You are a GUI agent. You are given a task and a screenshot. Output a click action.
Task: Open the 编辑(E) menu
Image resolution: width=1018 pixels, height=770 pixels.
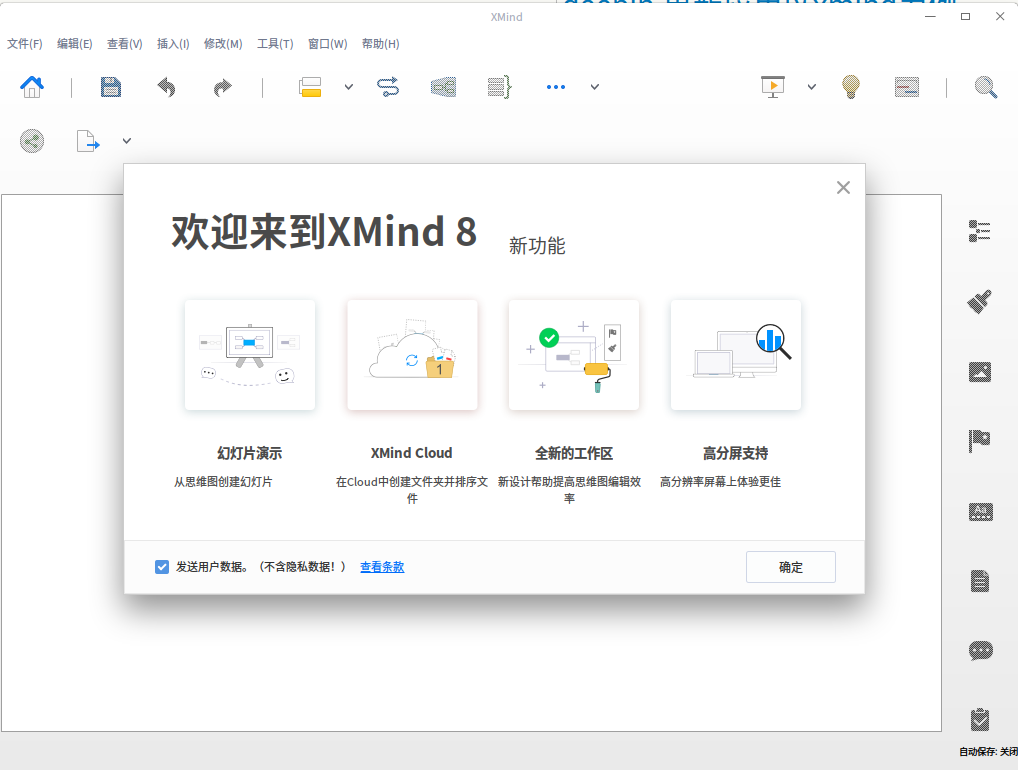click(75, 44)
